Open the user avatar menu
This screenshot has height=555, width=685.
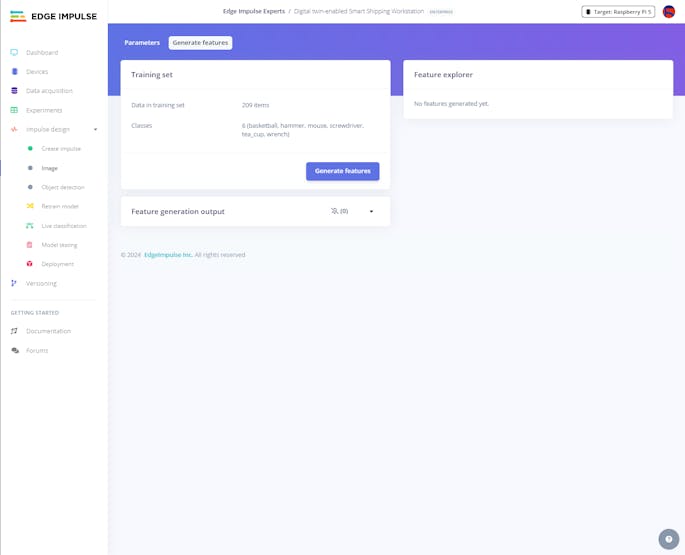click(x=669, y=12)
